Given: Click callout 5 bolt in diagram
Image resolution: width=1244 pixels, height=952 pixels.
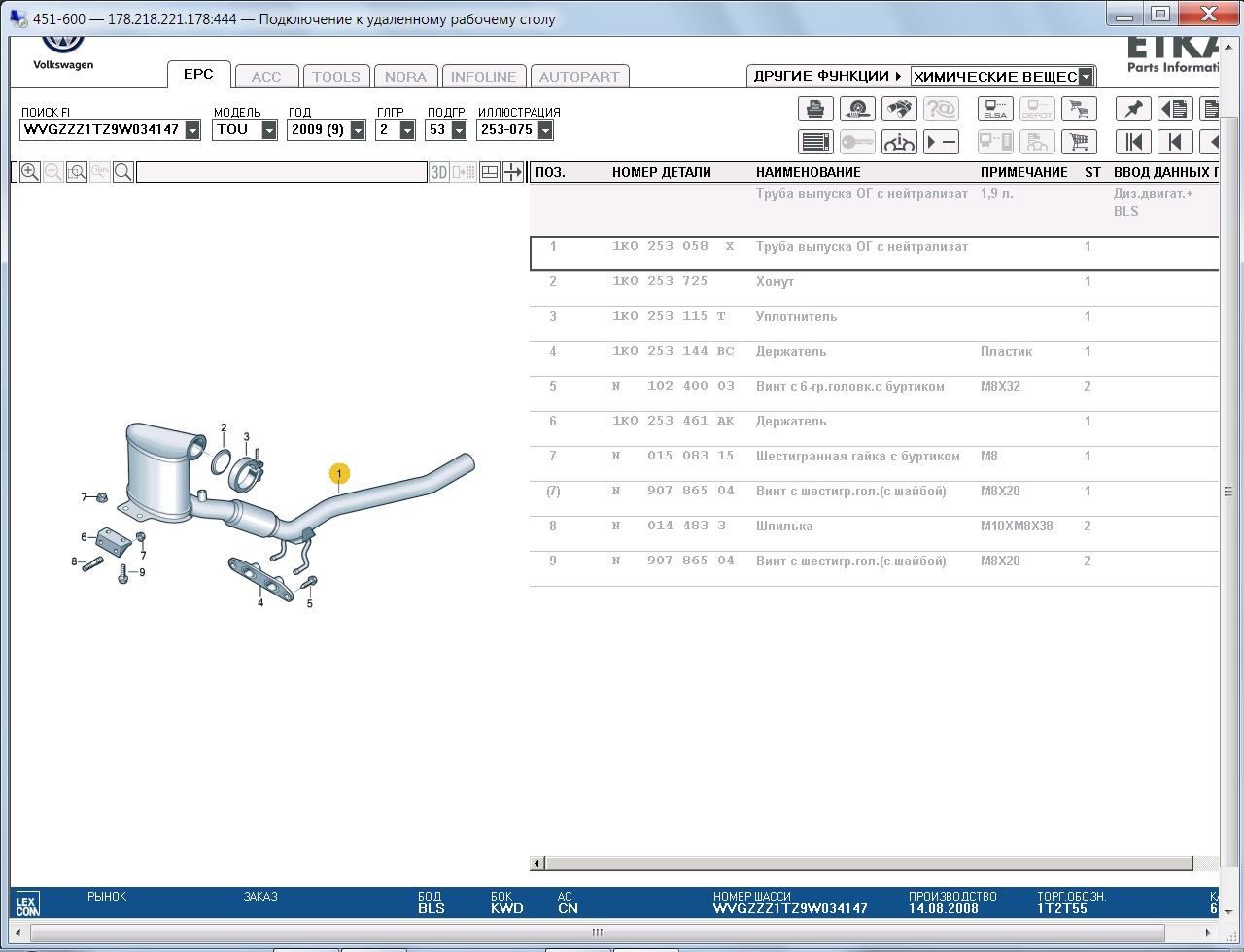Looking at the screenshot, I should (310, 603).
